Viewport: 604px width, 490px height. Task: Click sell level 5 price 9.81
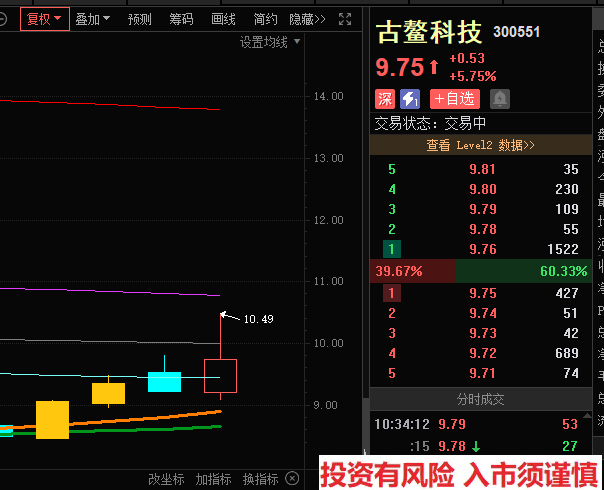click(x=482, y=169)
